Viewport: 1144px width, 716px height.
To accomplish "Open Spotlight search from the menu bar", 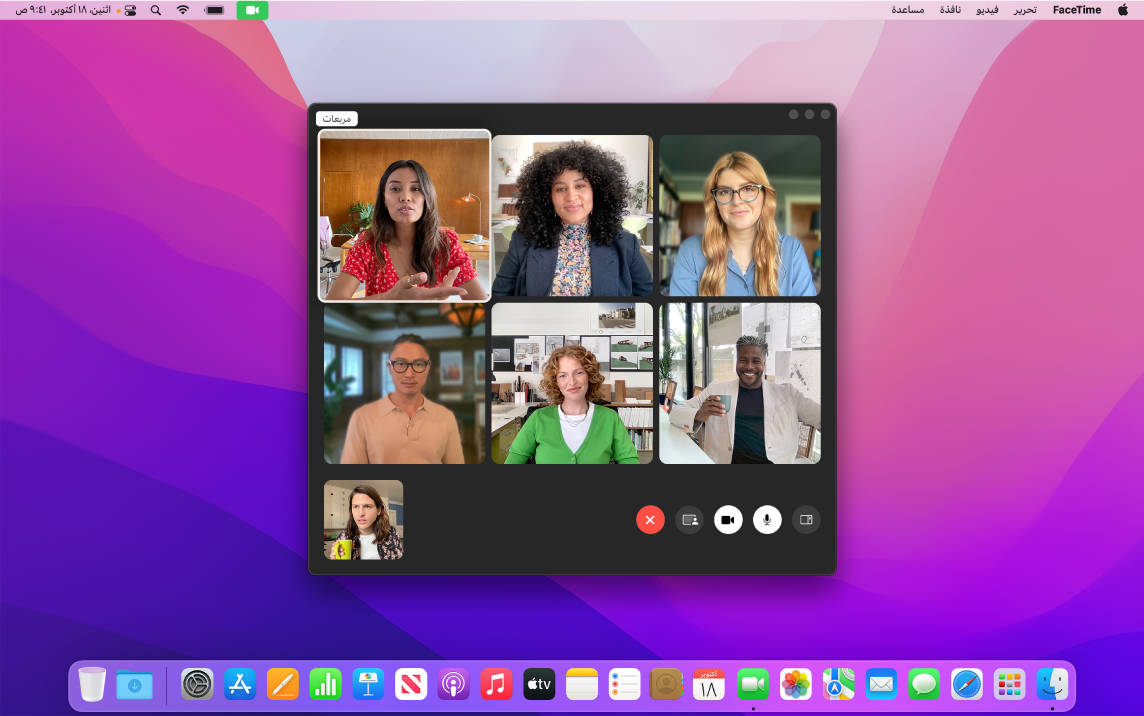I will click(x=155, y=10).
